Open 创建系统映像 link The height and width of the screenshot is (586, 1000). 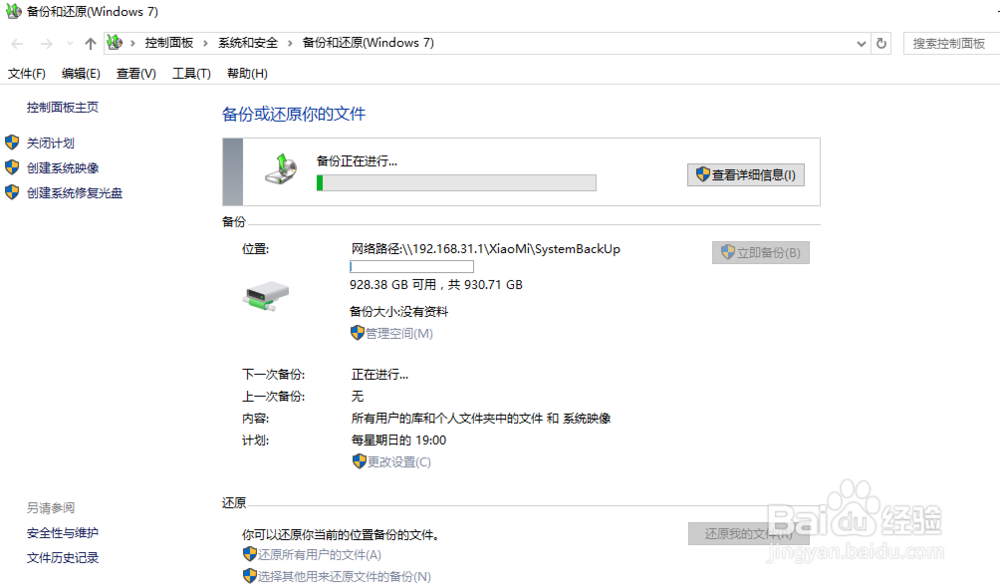click(62, 168)
